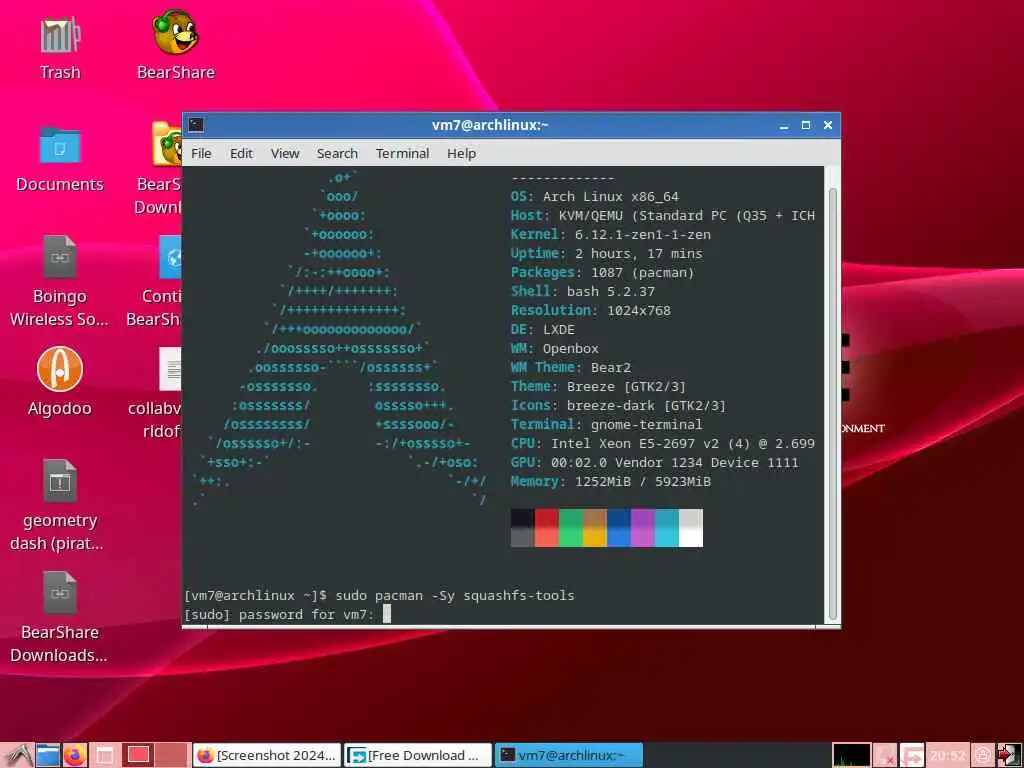Launch Firefox from the taskbar launcher
Image resolution: width=1024 pixels, height=768 pixels.
click(74, 755)
